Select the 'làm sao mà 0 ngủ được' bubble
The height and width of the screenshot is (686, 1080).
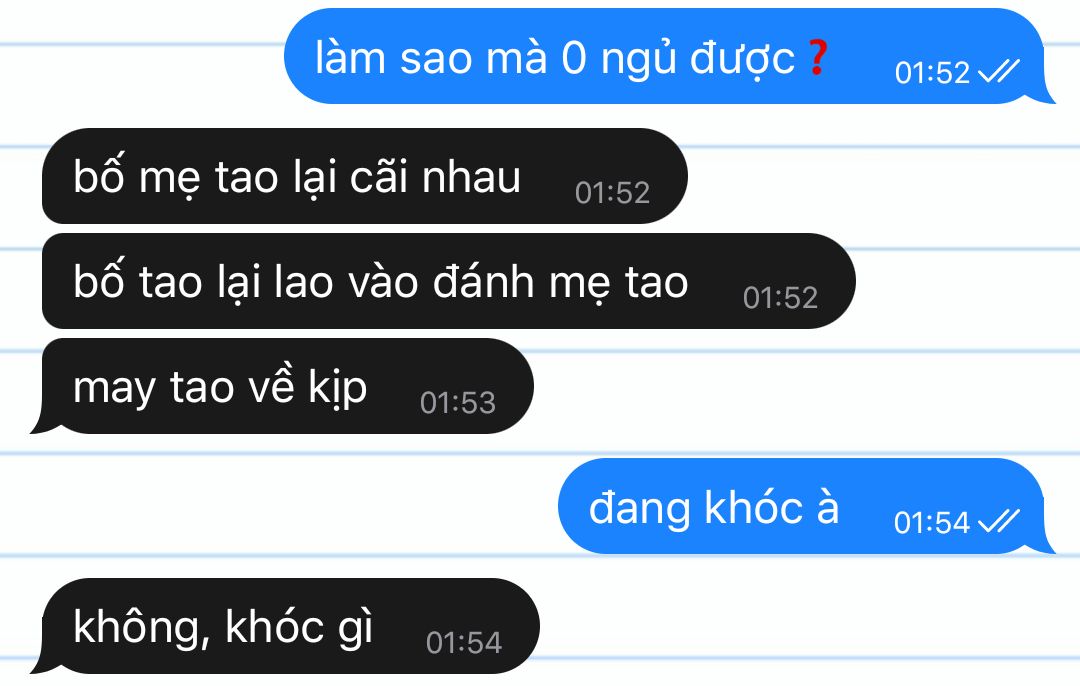668,56
